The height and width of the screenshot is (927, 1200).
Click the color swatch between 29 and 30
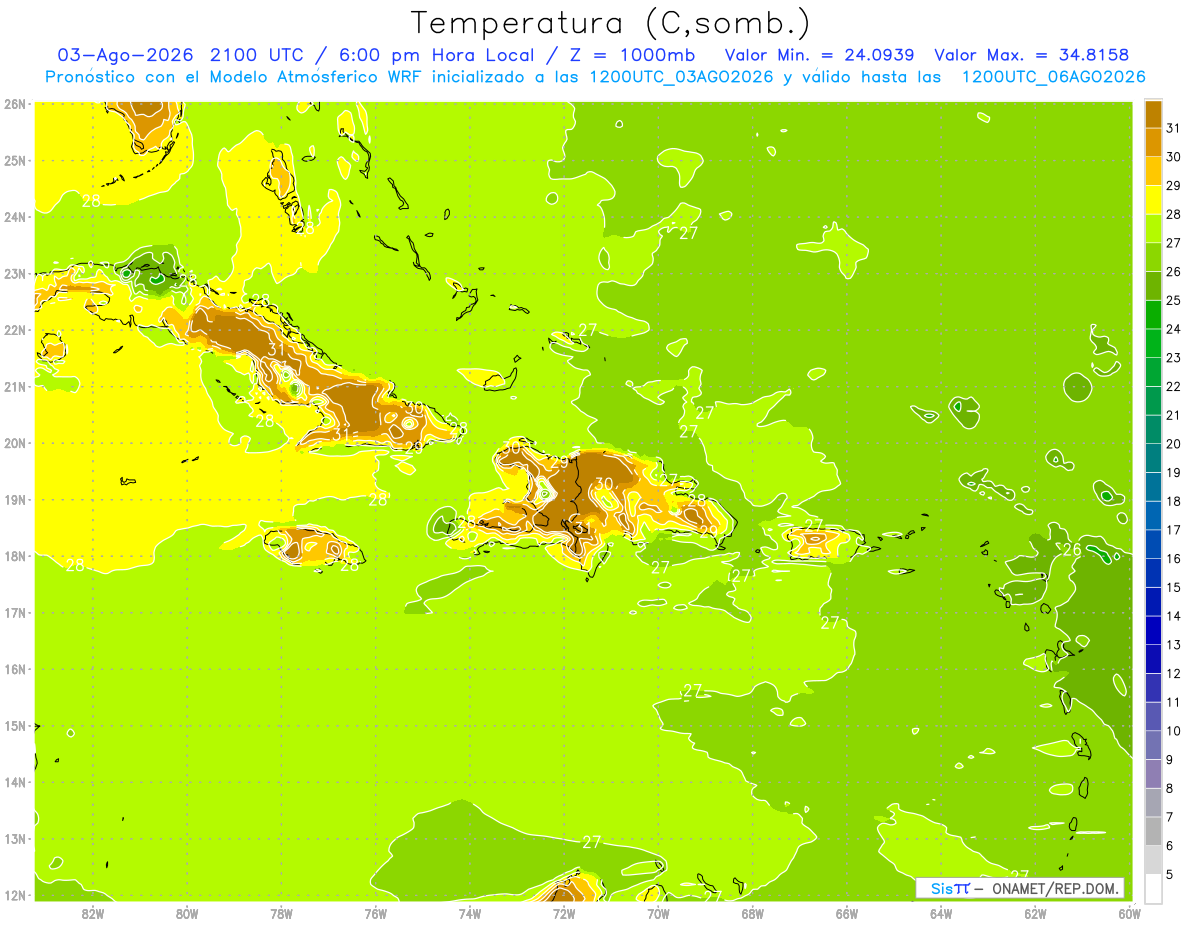click(x=1153, y=171)
